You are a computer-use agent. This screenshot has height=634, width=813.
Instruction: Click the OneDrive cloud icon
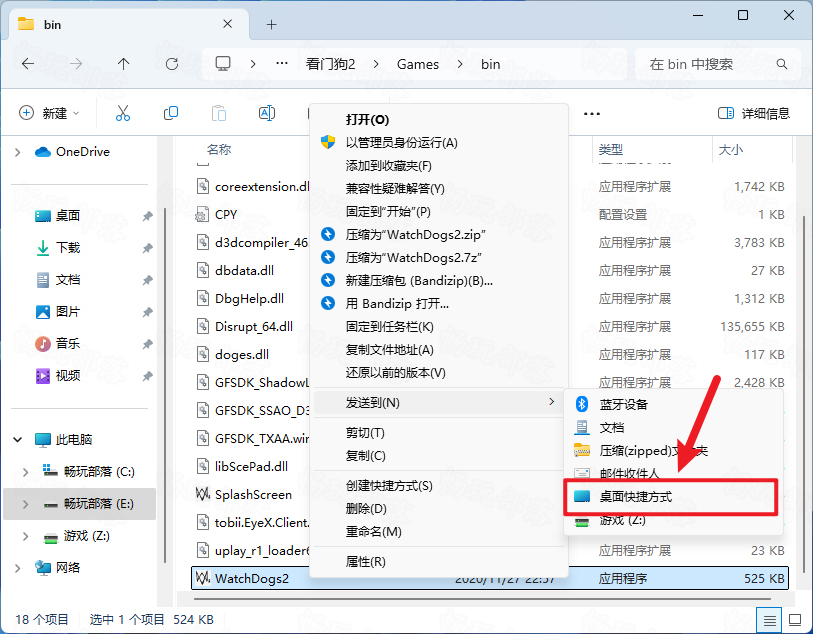[x=43, y=152]
